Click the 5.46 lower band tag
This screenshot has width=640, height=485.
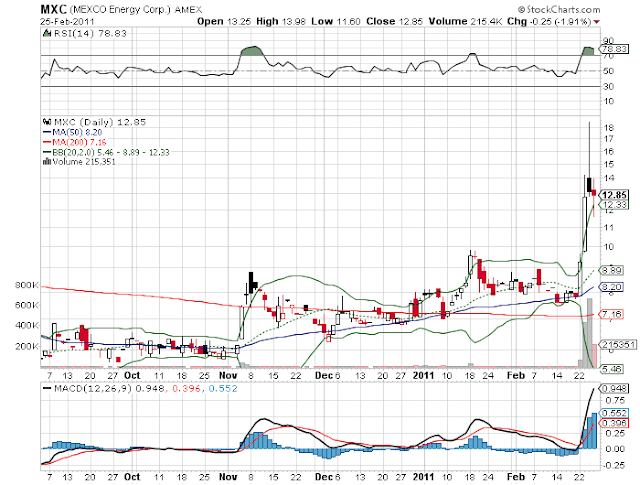coord(611,369)
